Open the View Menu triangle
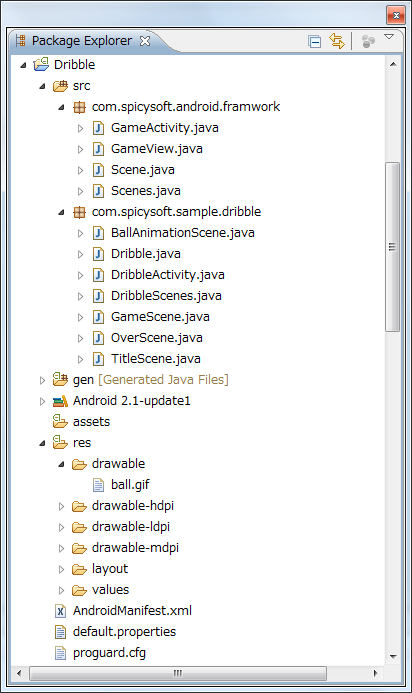Viewport: 412px width, 693px height. tap(389, 37)
